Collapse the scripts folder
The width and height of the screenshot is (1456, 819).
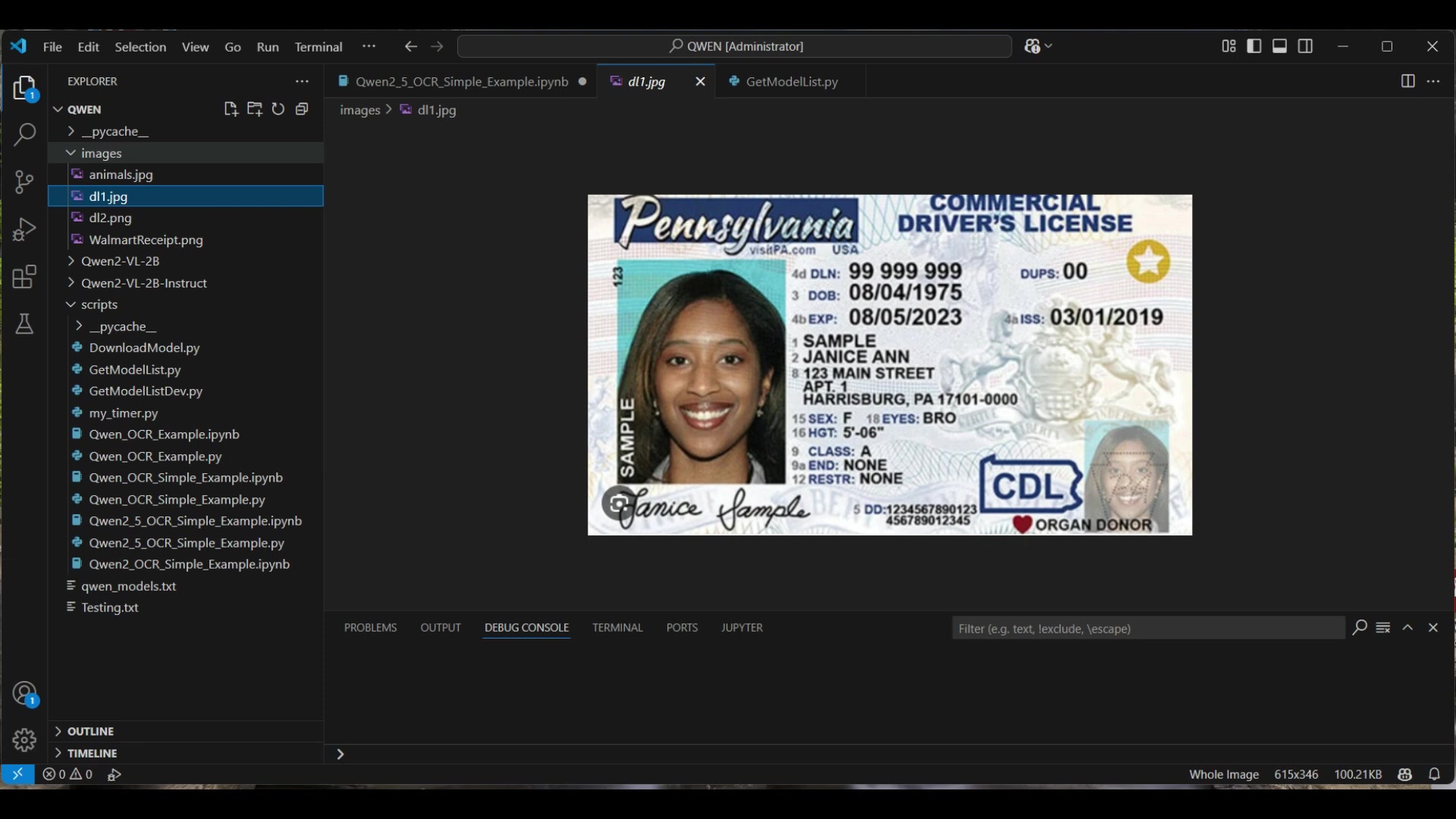pos(99,304)
